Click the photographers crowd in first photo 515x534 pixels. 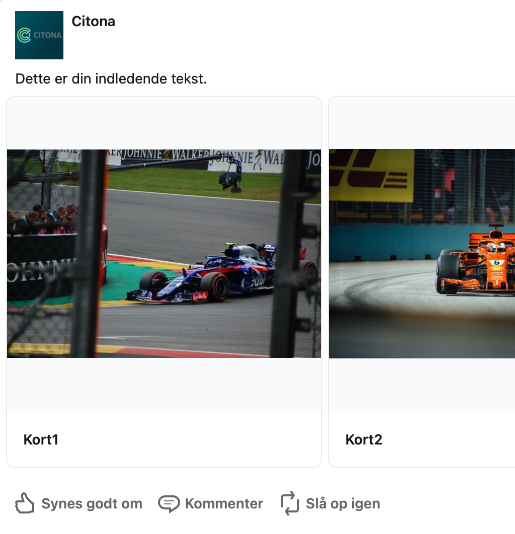(43, 220)
